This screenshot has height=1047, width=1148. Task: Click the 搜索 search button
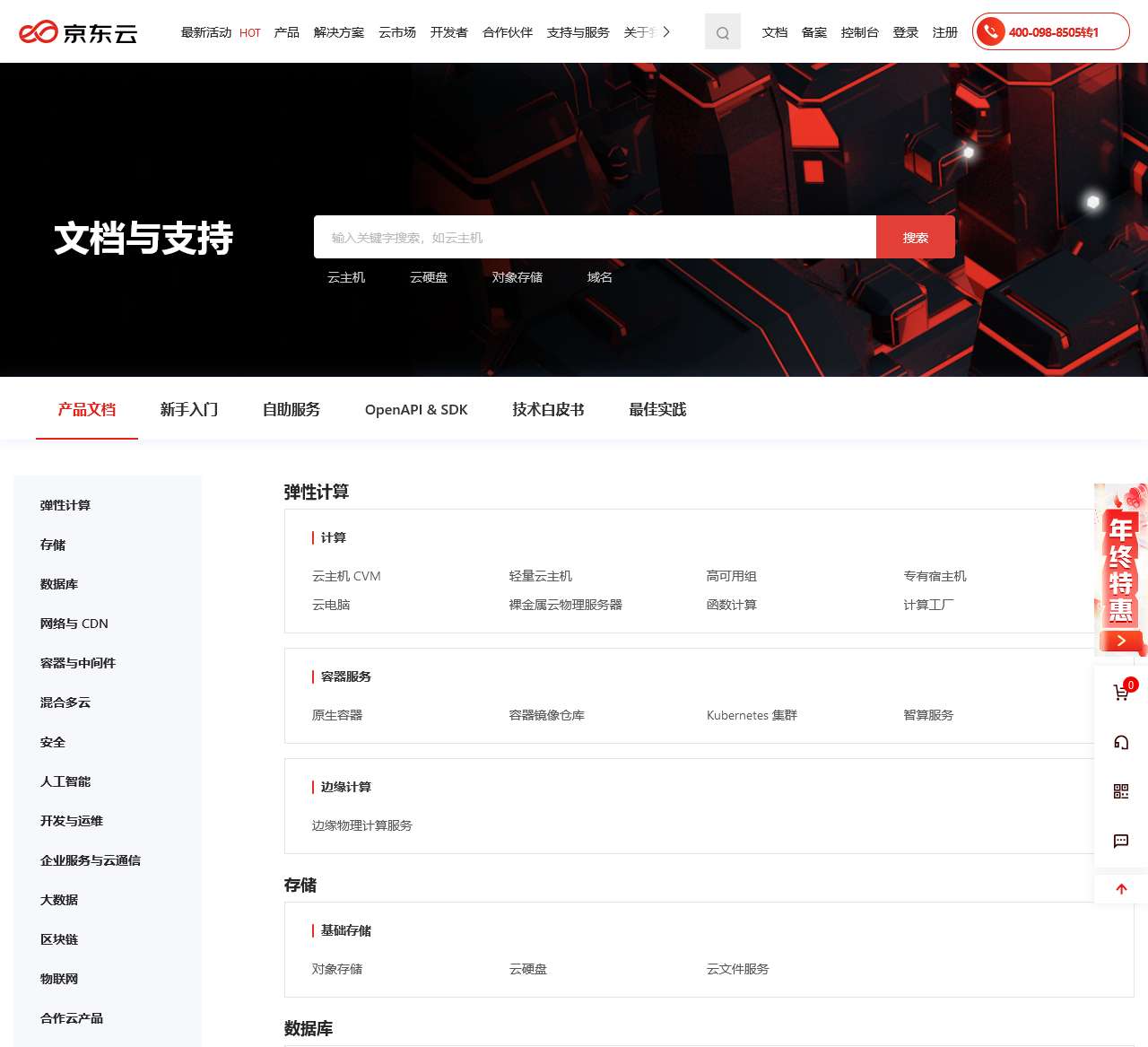coord(916,237)
